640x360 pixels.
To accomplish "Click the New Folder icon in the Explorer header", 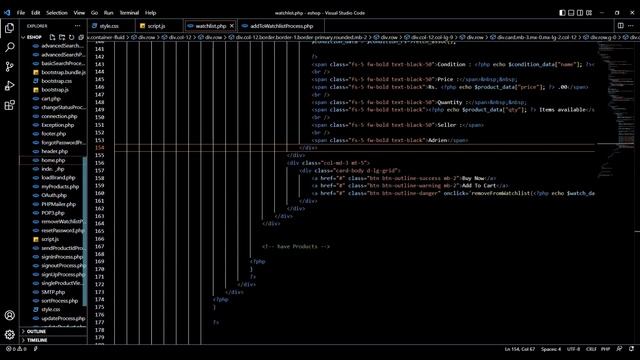I will 62,37.
